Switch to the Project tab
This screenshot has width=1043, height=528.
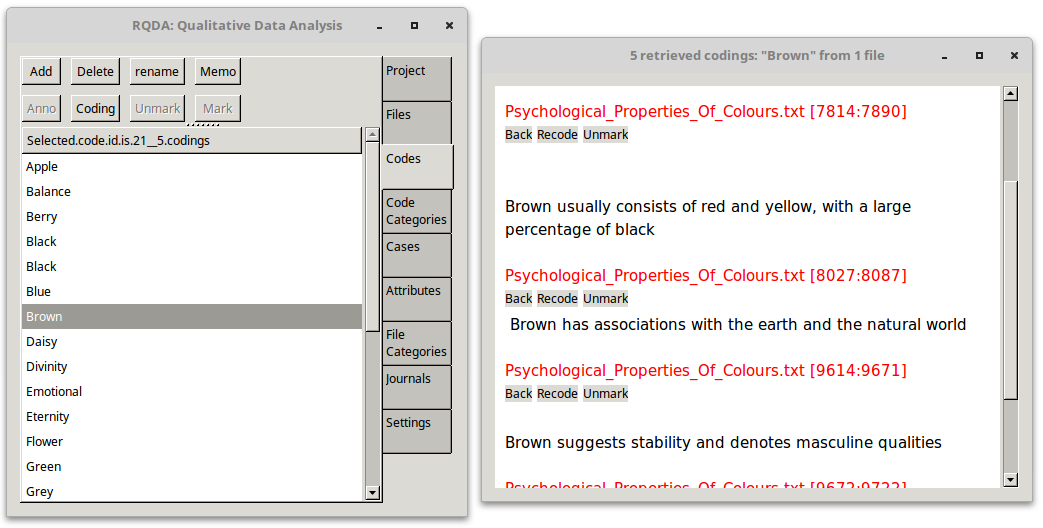(416, 79)
